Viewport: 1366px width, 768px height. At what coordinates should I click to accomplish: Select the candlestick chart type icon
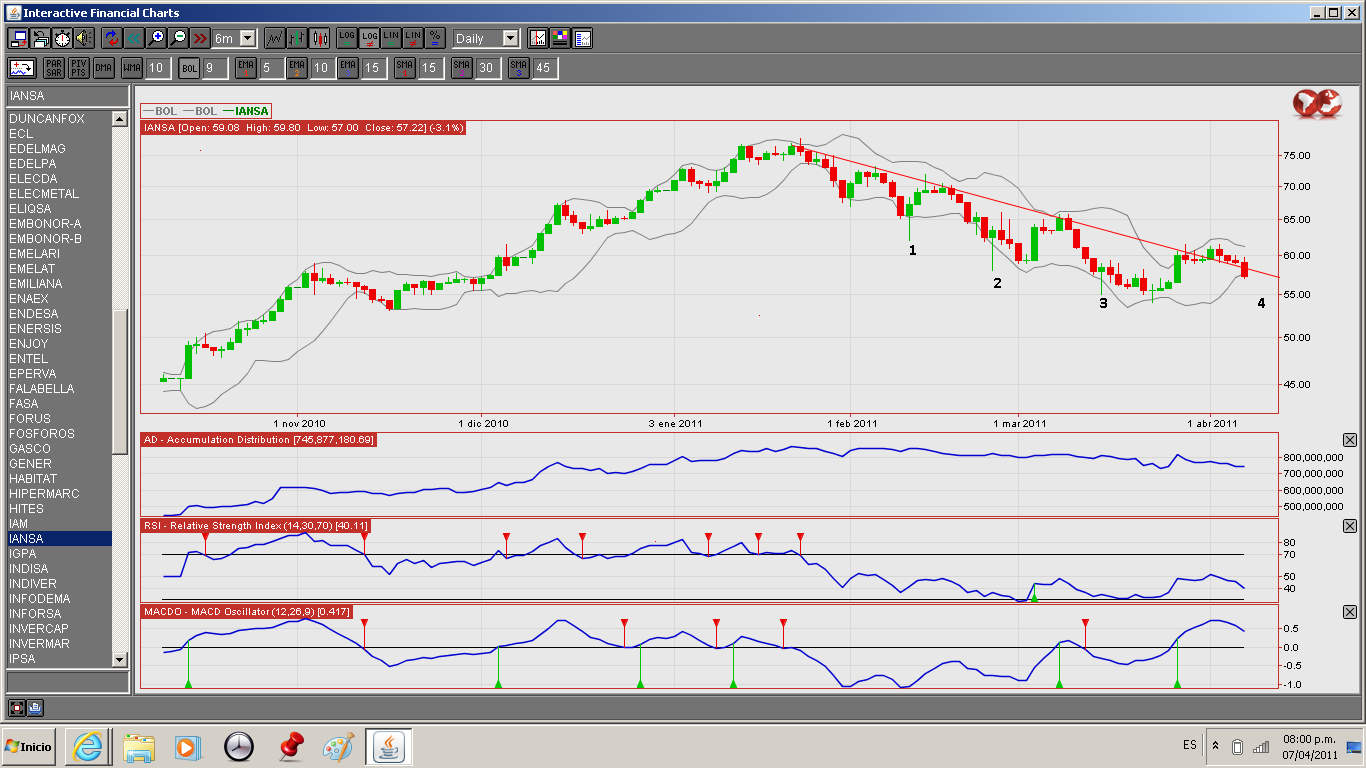click(x=320, y=38)
